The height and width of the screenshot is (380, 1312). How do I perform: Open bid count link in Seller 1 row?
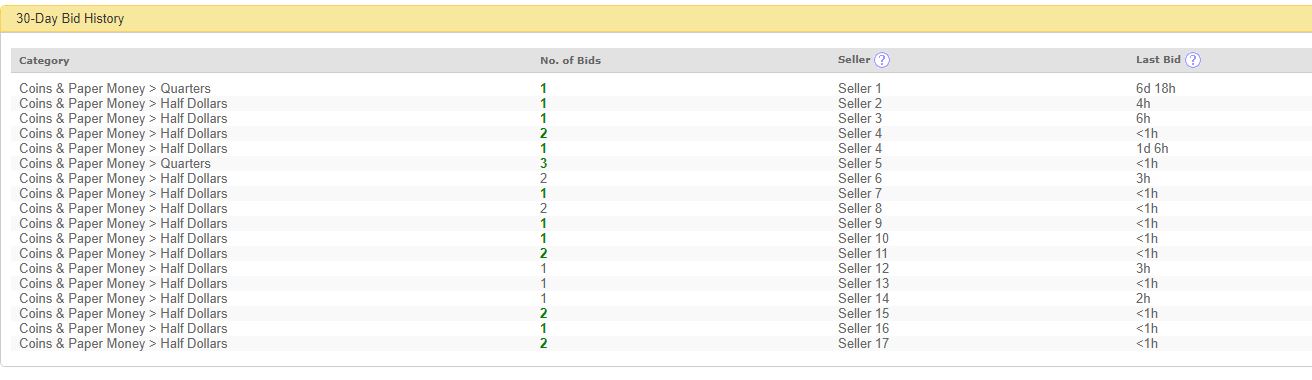pyautogui.click(x=543, y=89)
